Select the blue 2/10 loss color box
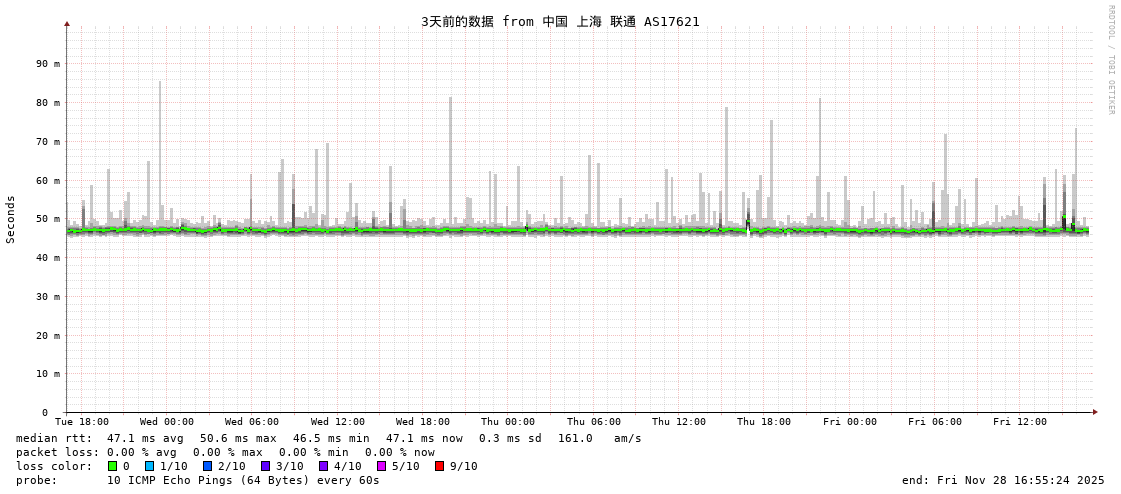 coord(207,466)
